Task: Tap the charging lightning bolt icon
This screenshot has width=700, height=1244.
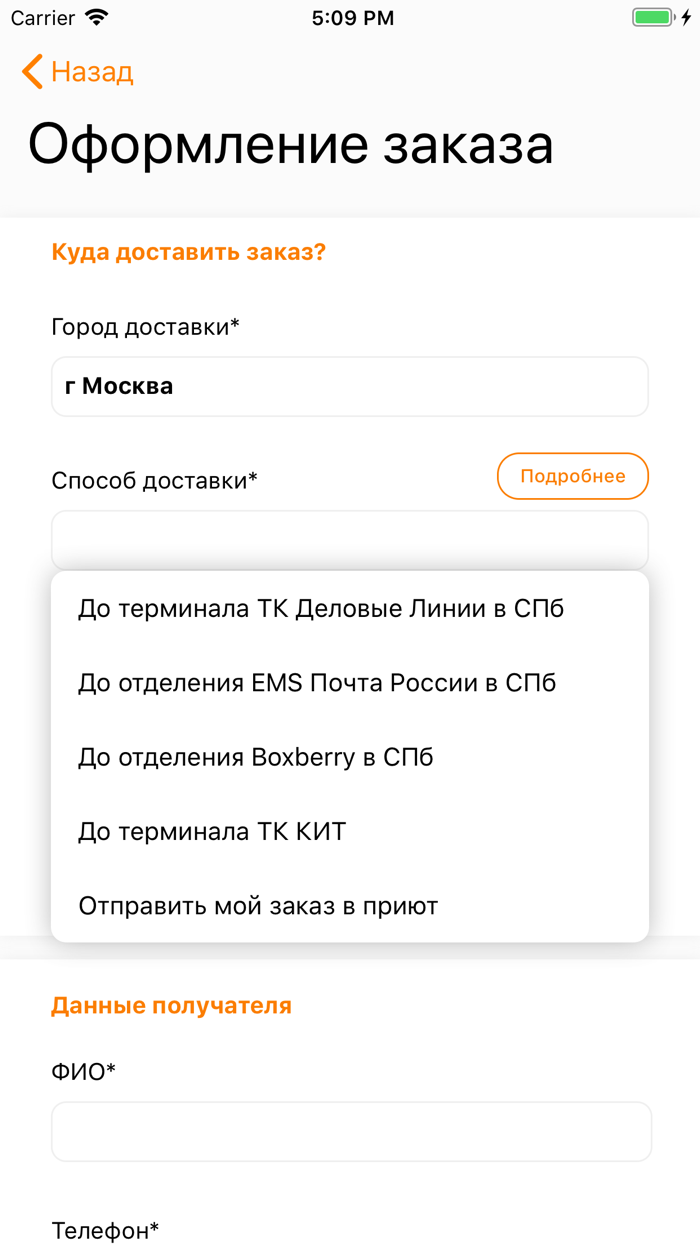Action: pos(686,16)
